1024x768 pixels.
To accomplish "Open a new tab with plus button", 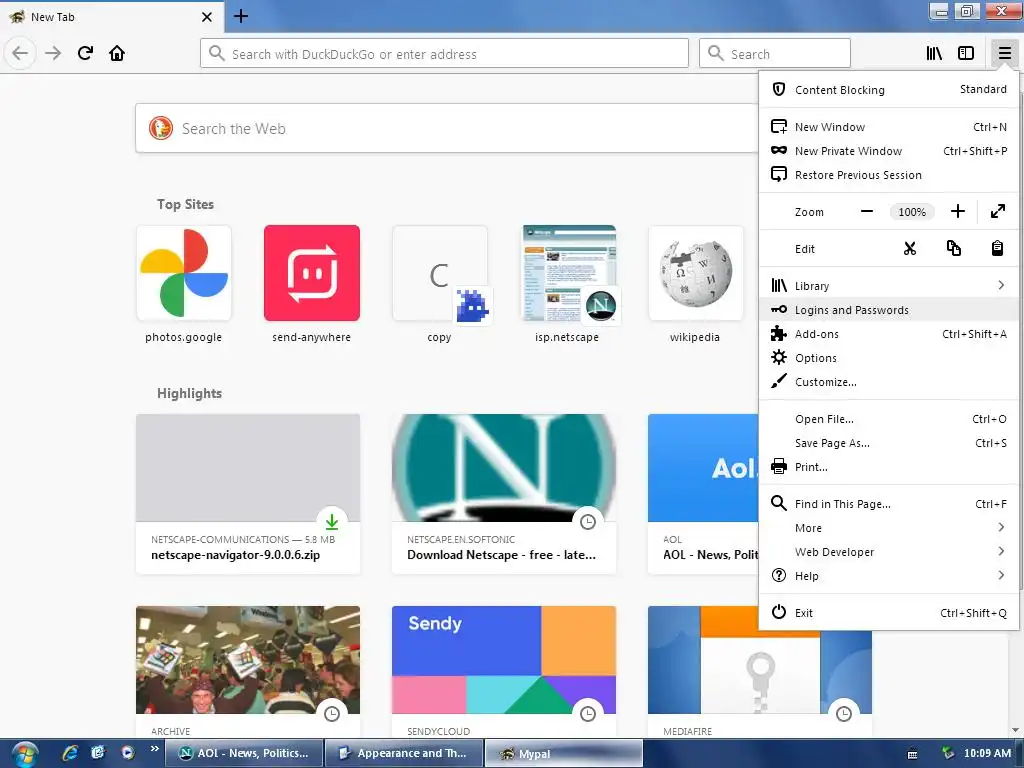I will pyautogui.click(x=241, y=16).
